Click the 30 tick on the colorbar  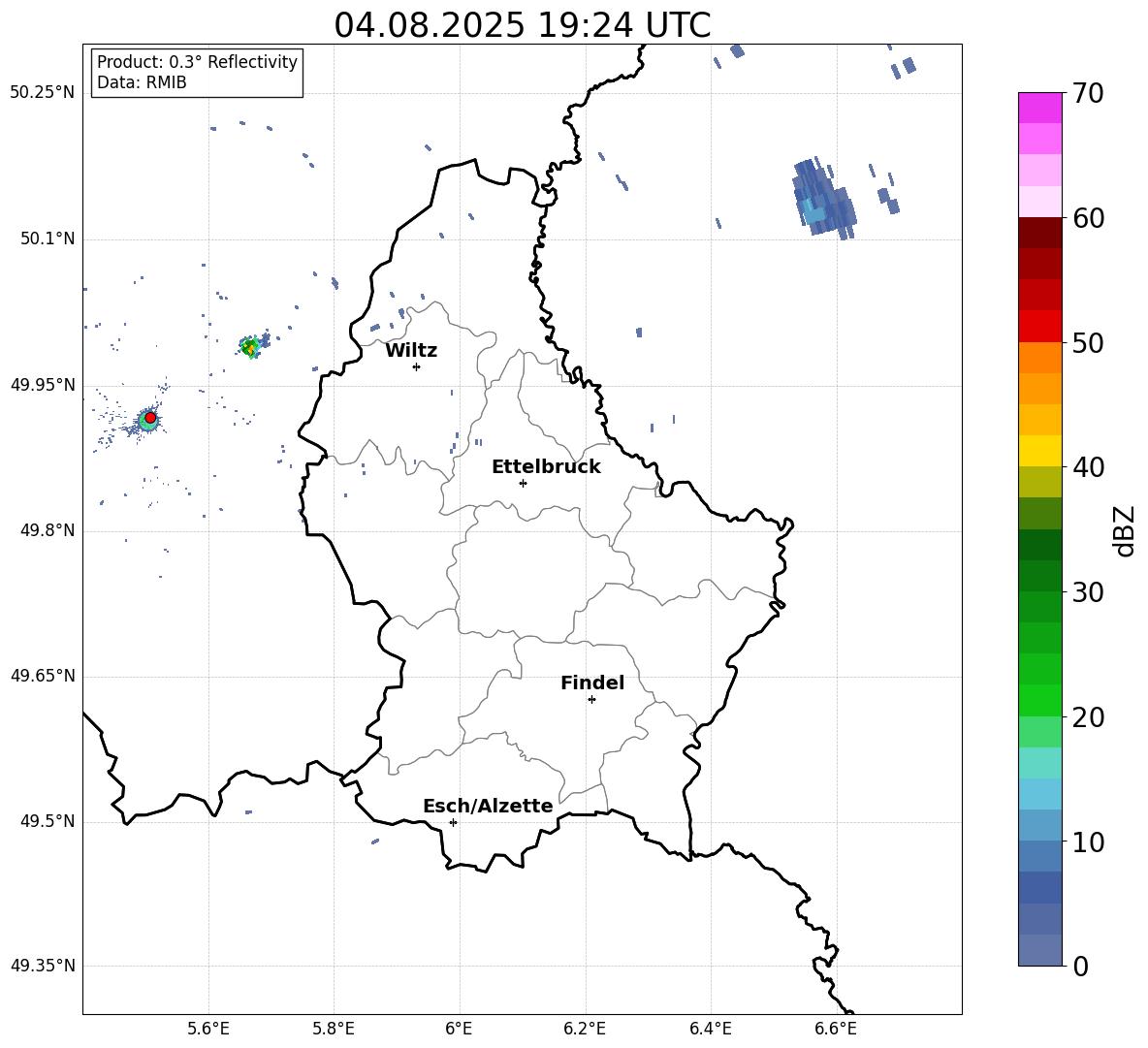click(x=1088, y=592)
